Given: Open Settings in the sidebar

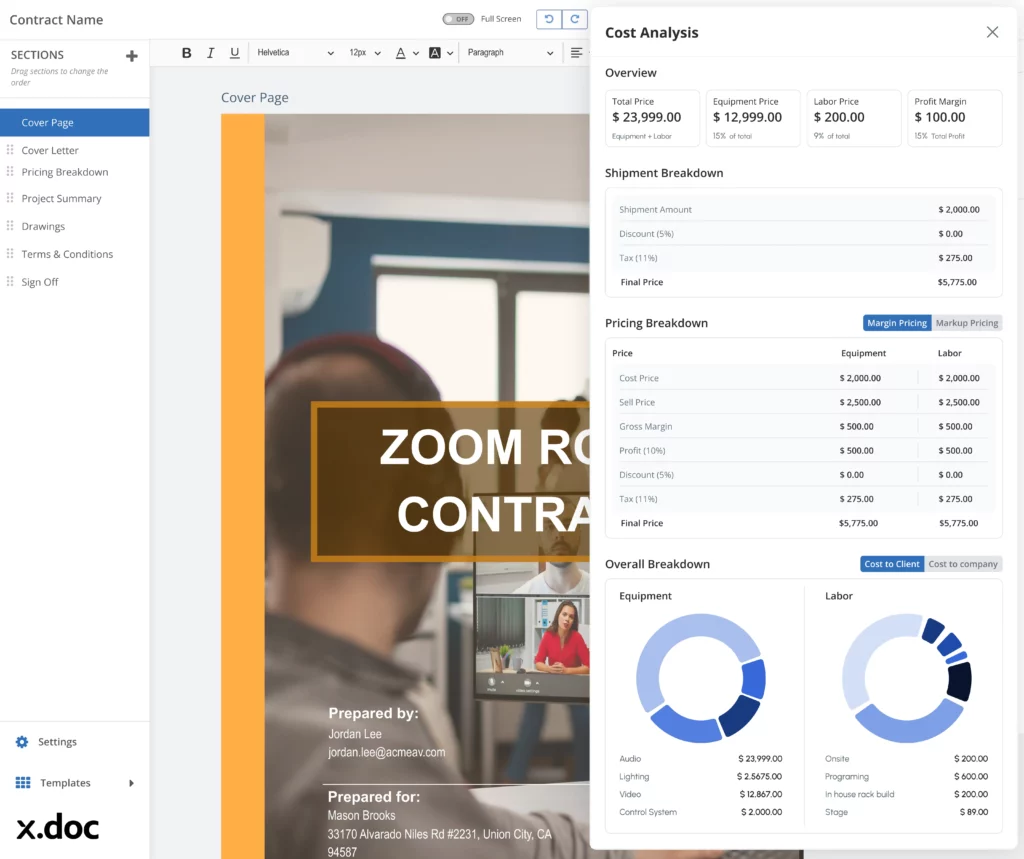Looking at the screenshot, I should click(x=57, y=742).
